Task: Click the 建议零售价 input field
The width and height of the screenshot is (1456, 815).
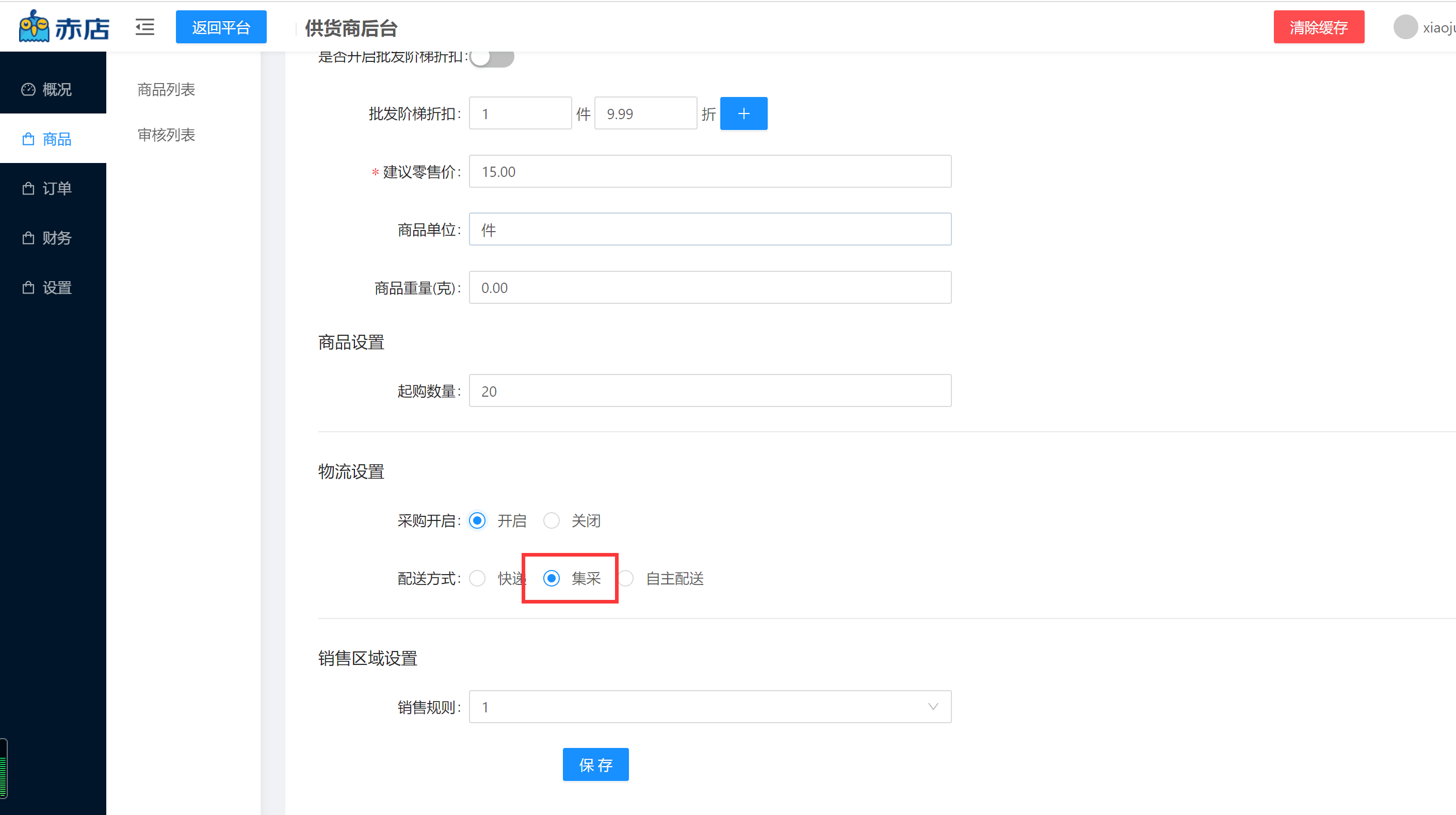Action: [710, 171]
